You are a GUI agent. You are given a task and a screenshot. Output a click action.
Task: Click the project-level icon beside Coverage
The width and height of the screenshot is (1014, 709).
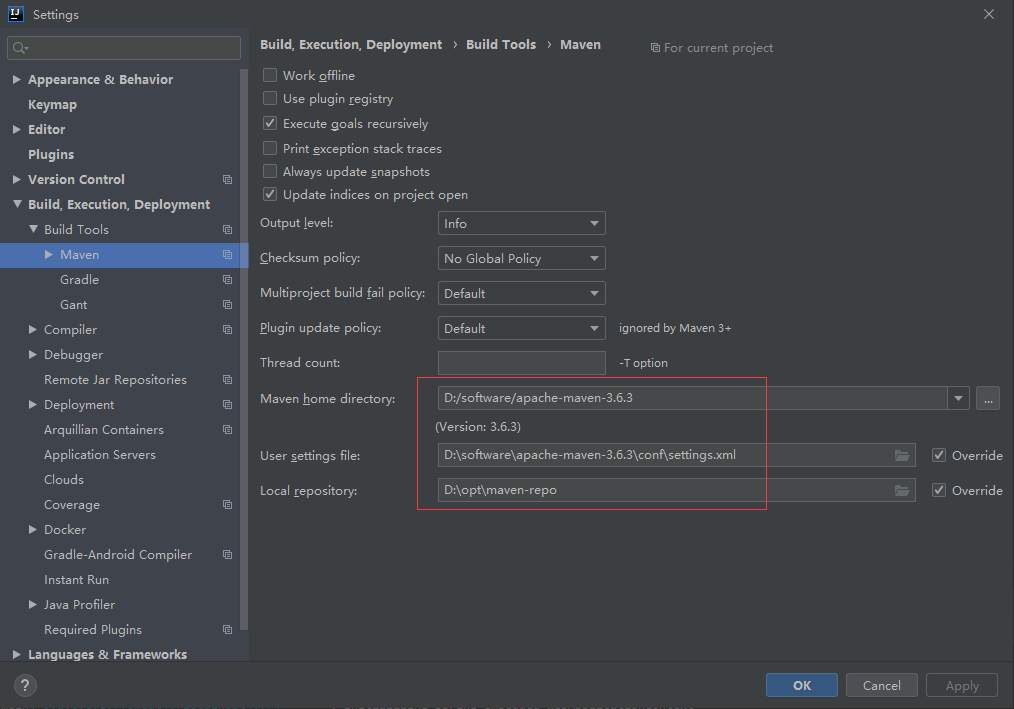(228, 505)
